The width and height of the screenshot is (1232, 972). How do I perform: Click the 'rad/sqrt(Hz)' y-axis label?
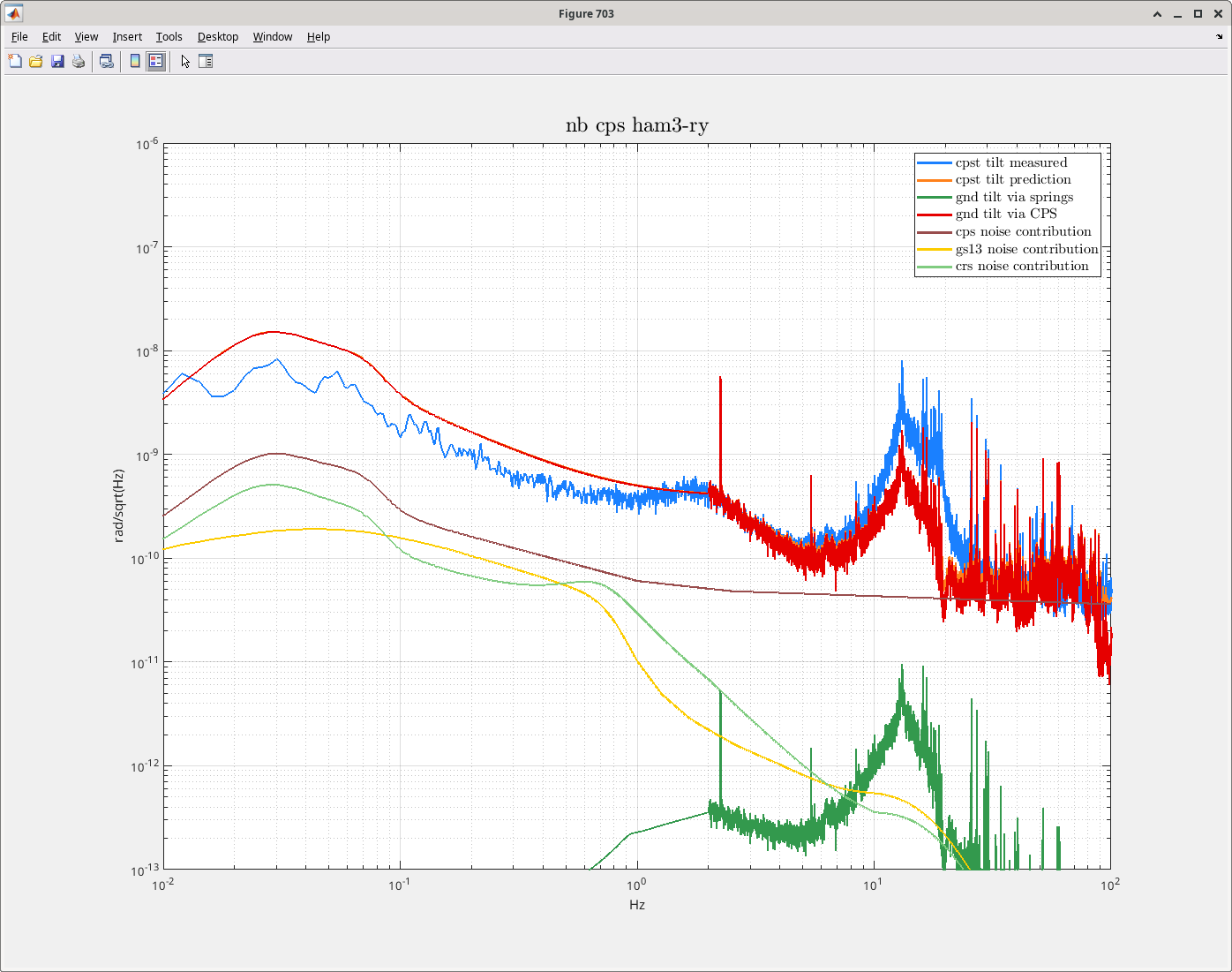pyautogui.click(x=118, y=505)
